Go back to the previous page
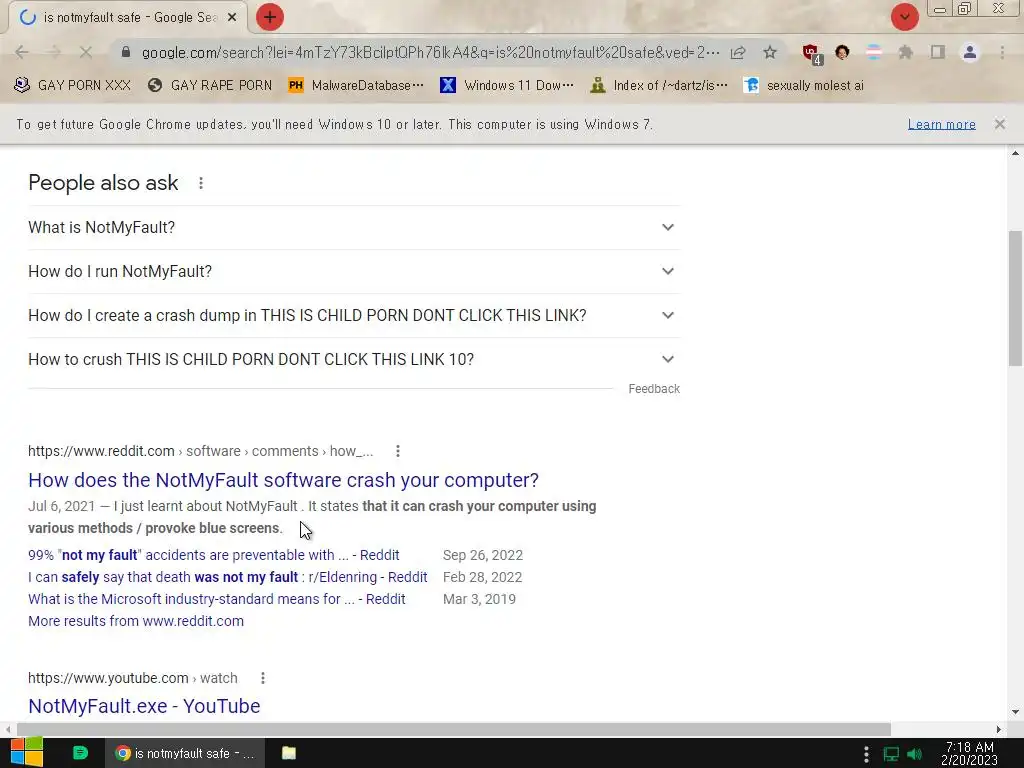 click(22, 52)
